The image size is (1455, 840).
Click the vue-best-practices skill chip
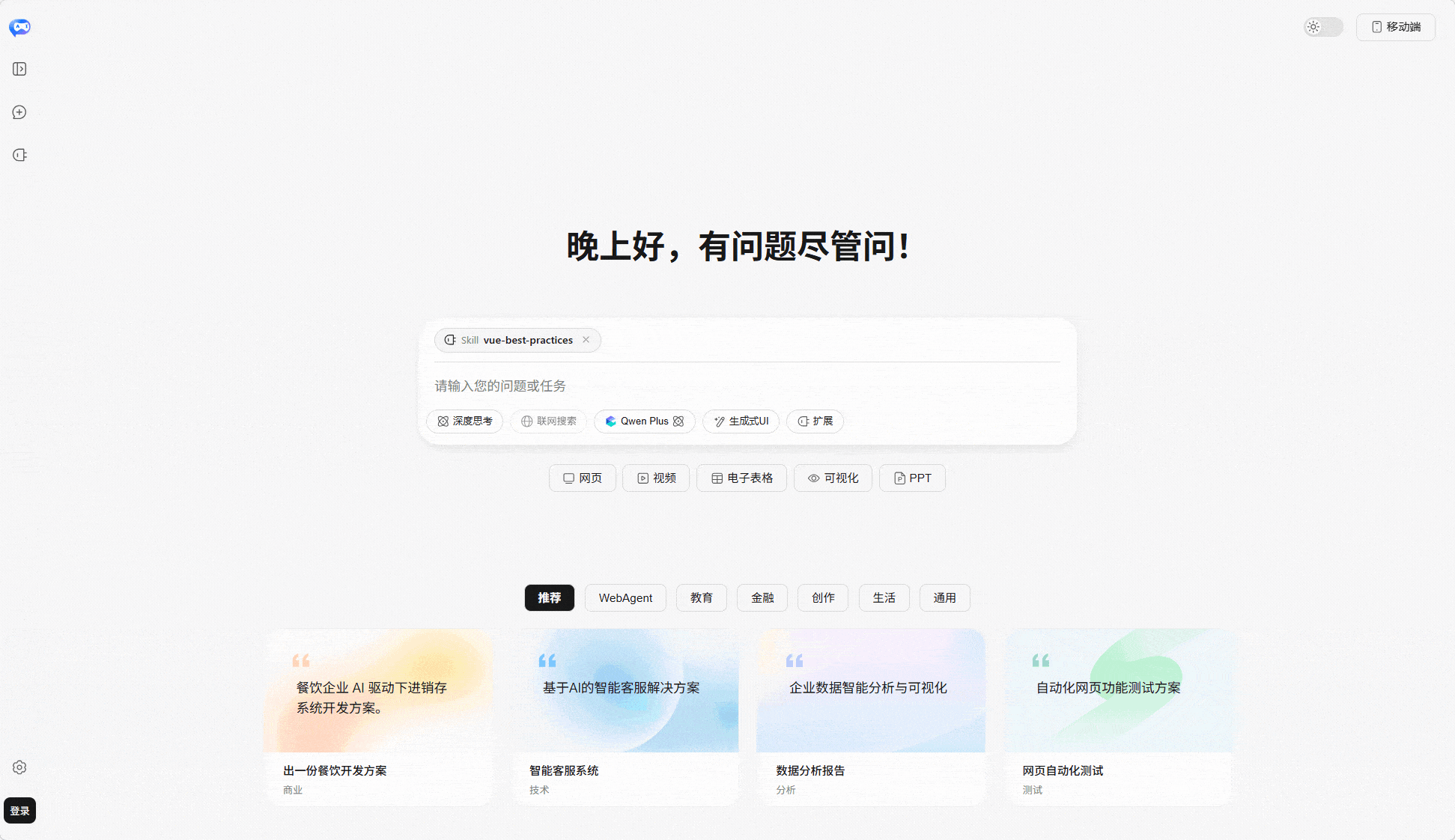pyautogui.click(x=517, y=340)
